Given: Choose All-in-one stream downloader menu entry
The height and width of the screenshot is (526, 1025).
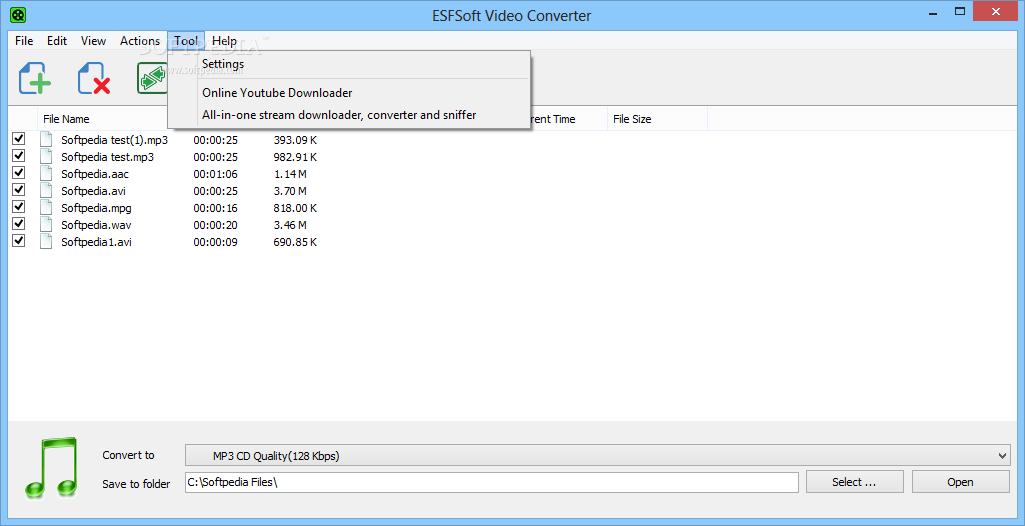Looking at the screenshot, I should (x=348, y=115).
